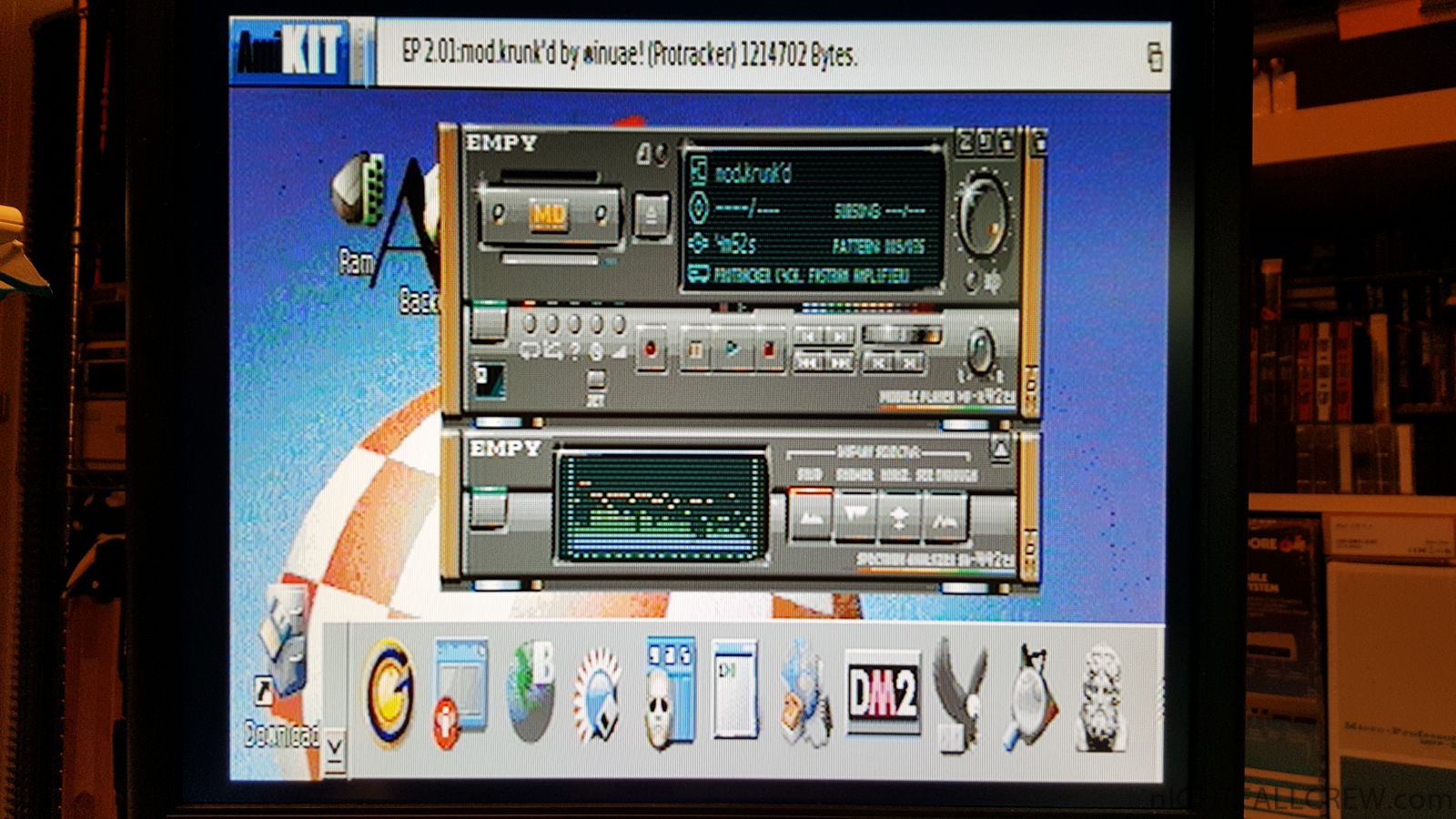The height and width of the screenshot is (819, 1456).
Task: Click the clock icon under the option buttons
Action: [x=597, y=351]
